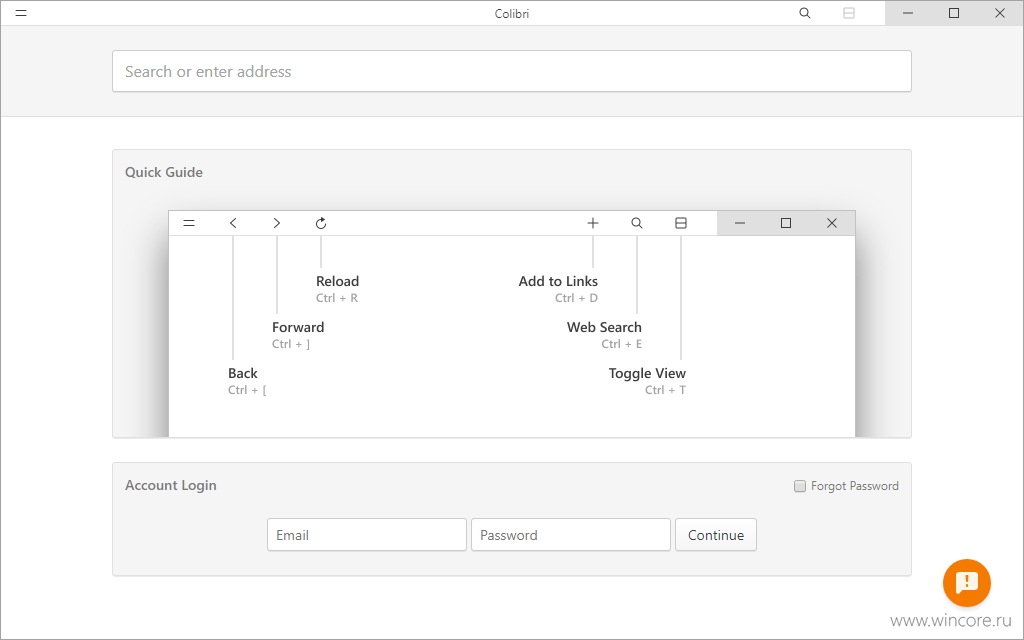Click the Toggle View icon in title bar
Screen dimensions: 1024x640
849,13
